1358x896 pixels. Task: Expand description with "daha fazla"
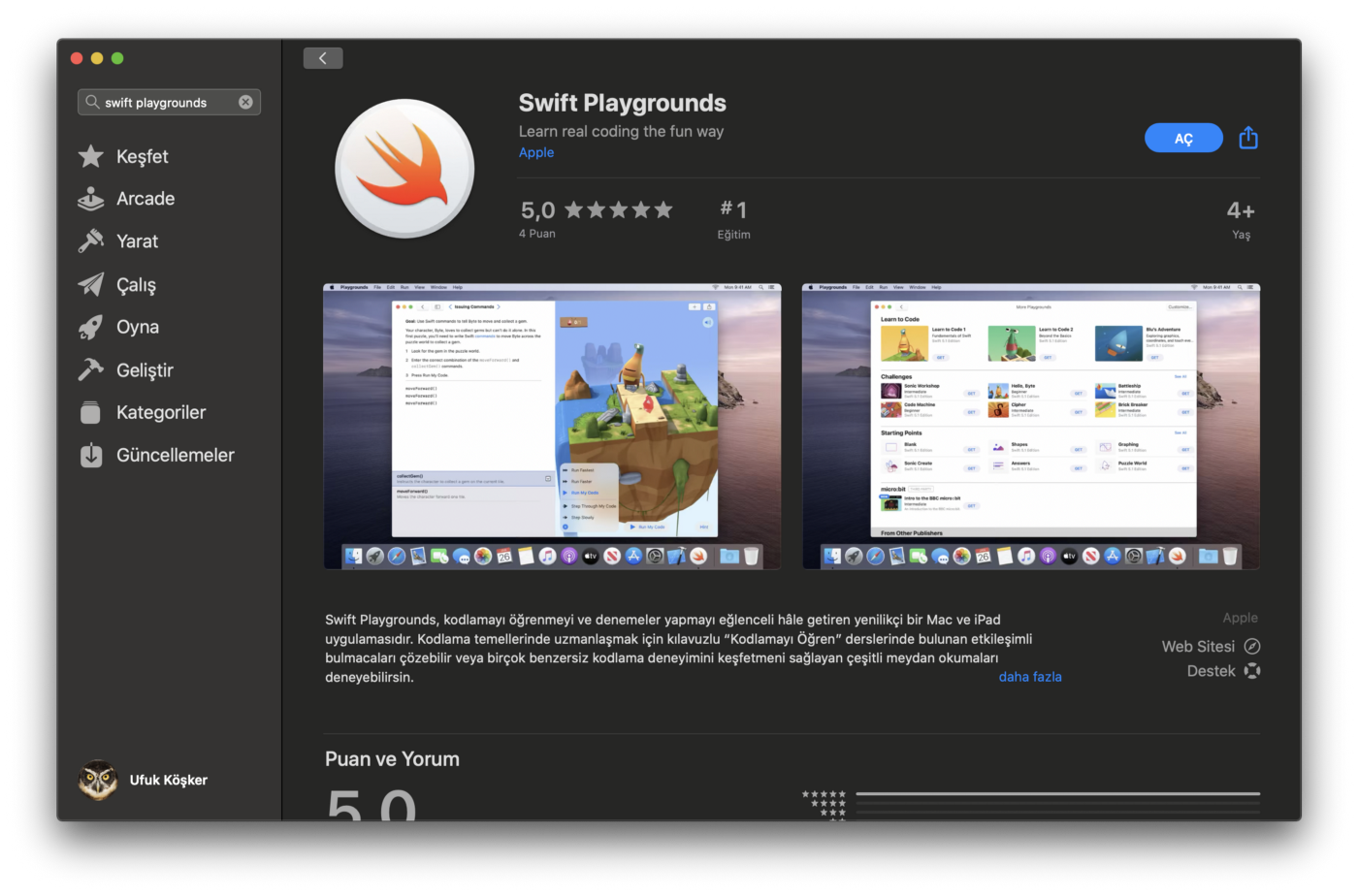(1029, 677)
